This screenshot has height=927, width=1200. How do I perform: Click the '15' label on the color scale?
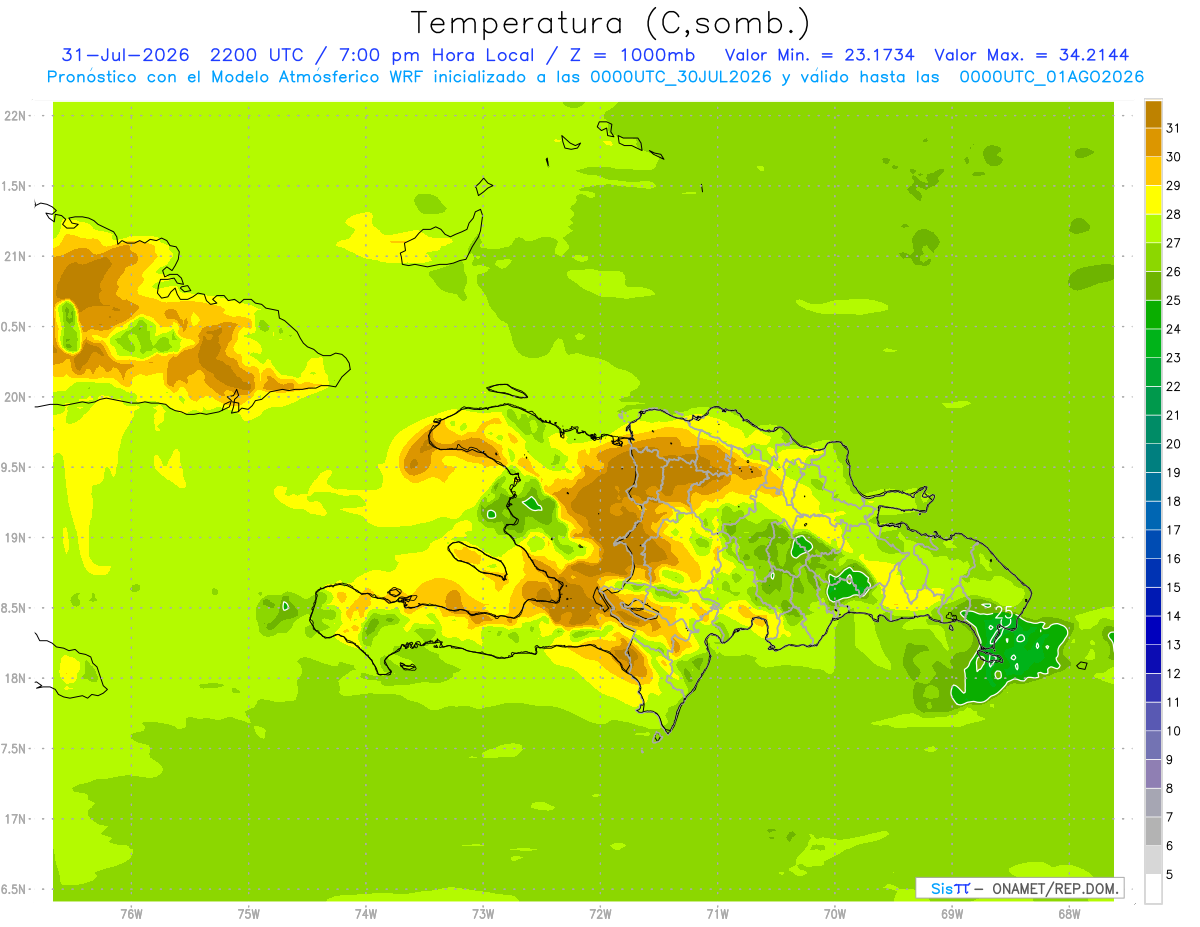(1174, 587)
